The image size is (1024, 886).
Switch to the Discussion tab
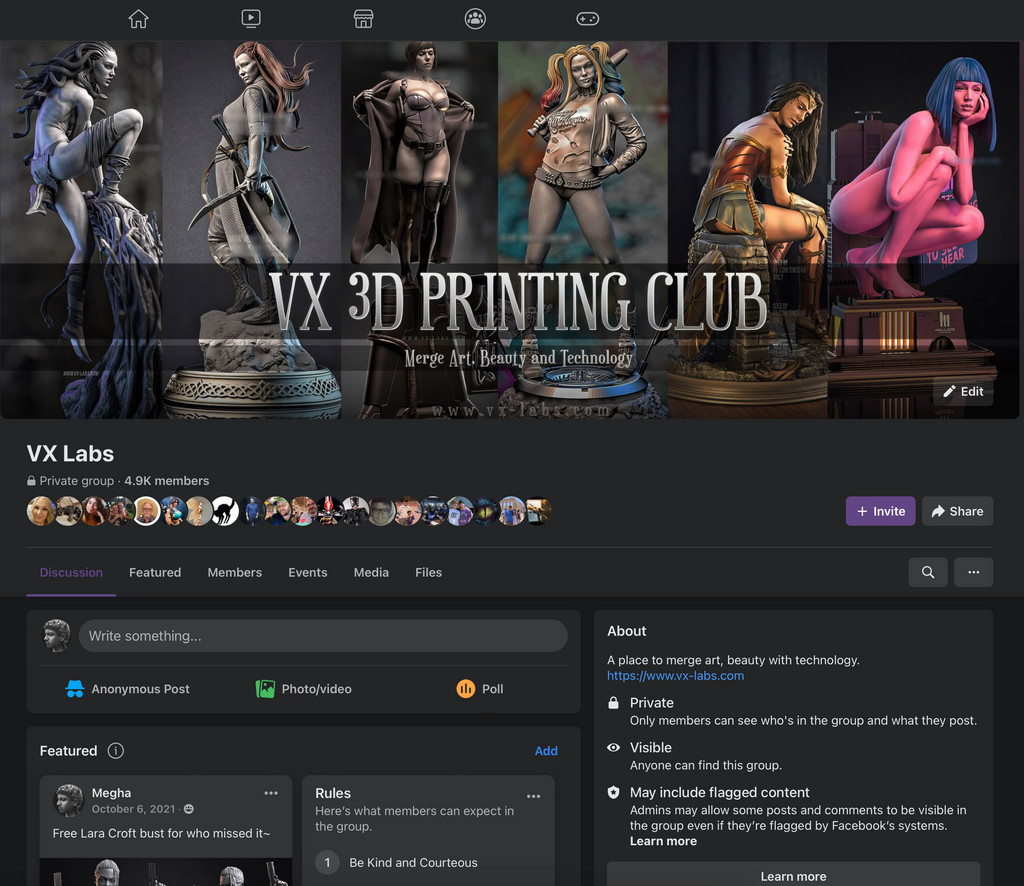pyautogui.click(x=71, y=573)
